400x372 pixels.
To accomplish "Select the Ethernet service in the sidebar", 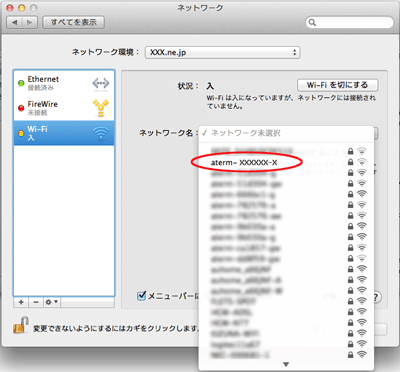I will click(64, 83).
